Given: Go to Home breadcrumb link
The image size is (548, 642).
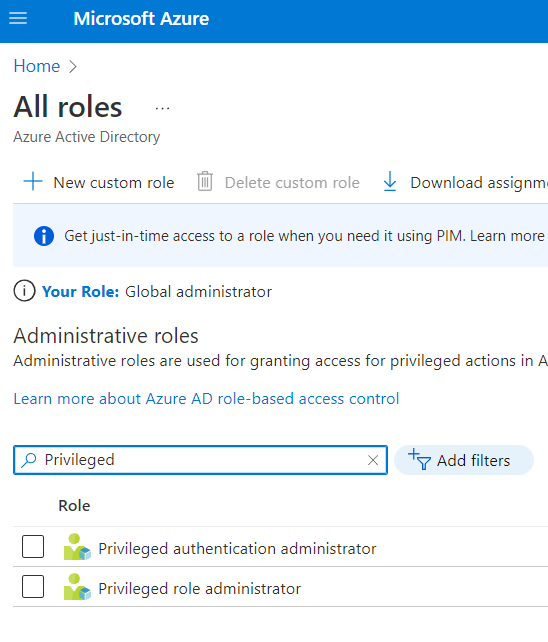Looking at the screenshot, I should (x=37, y=66).
